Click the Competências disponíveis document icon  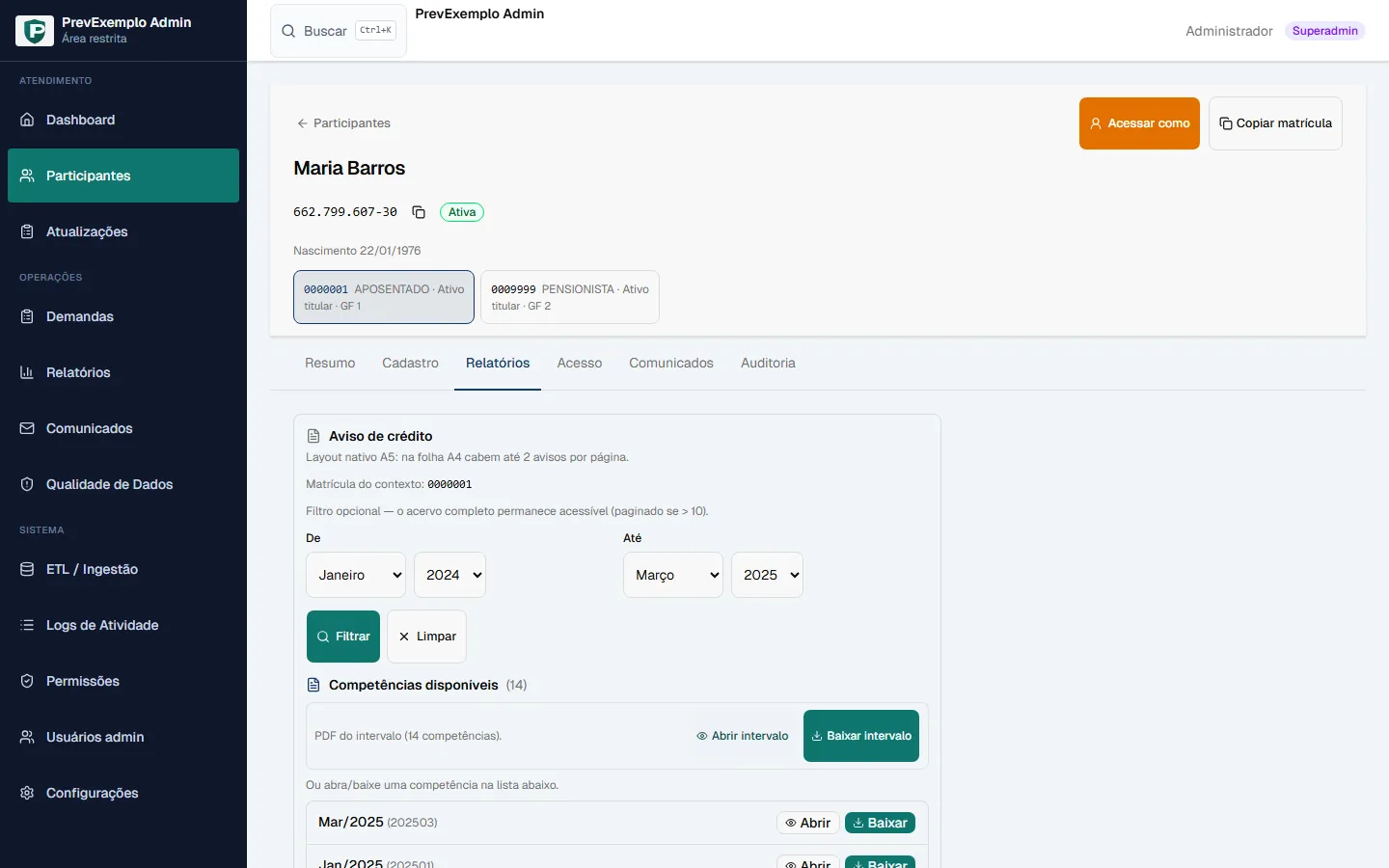[x=313, y=685]
